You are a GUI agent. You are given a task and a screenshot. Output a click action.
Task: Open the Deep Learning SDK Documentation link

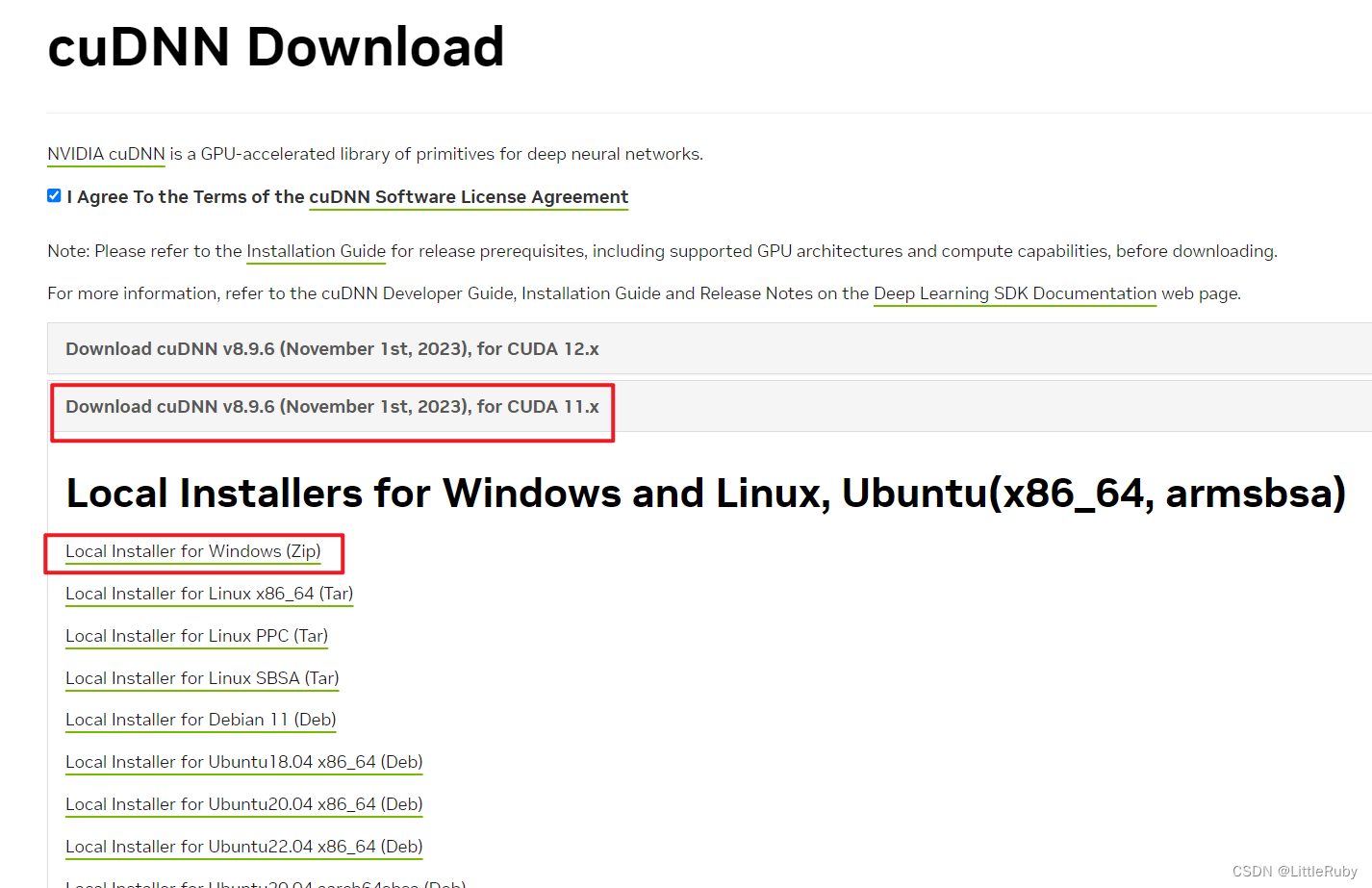(1015, 293)
